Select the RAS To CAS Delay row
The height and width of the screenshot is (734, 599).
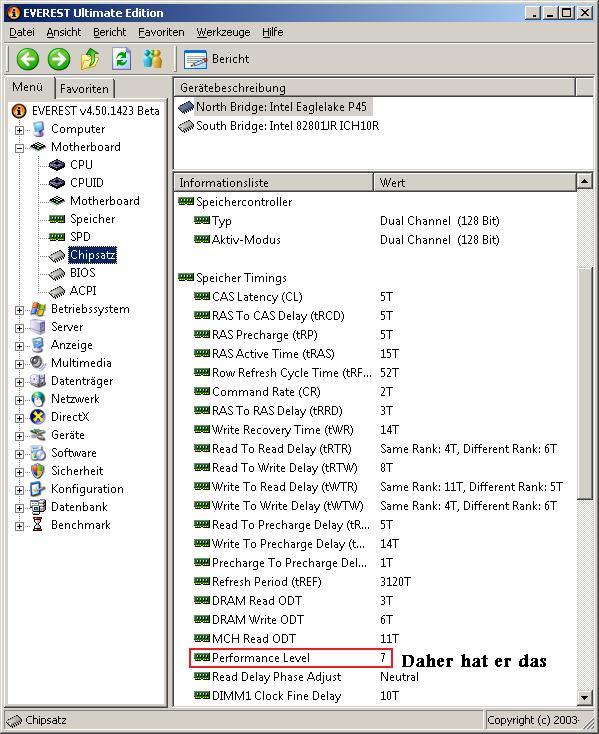pos(374,316)
